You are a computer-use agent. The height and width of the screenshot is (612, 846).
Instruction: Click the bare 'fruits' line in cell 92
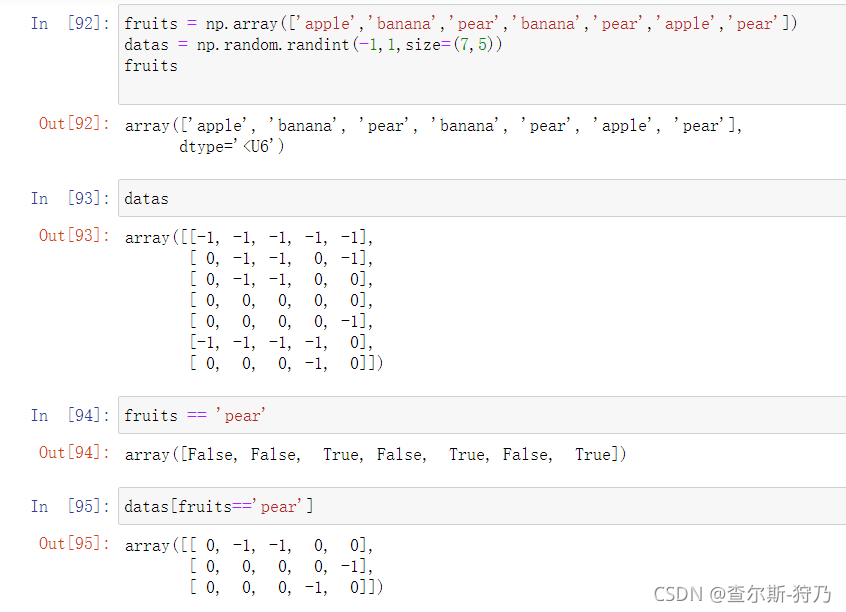click(151, 66)
